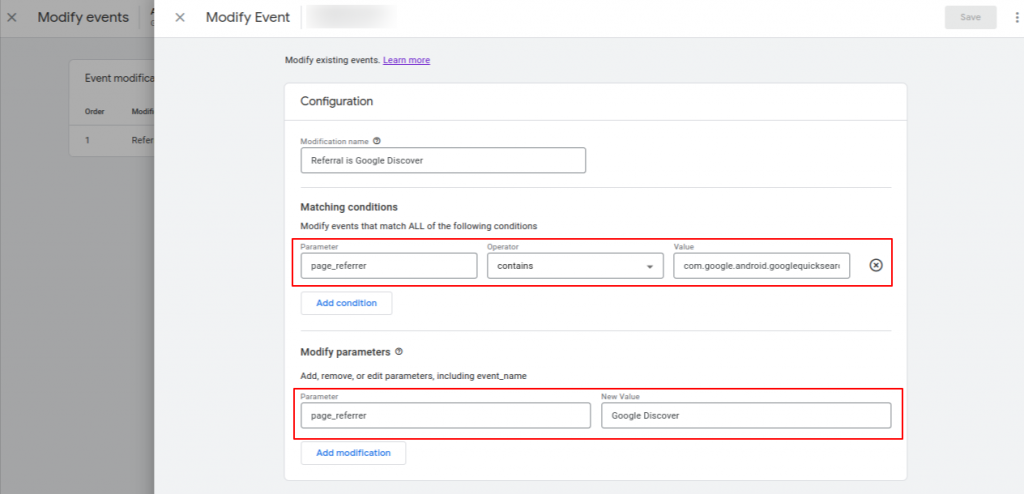Click the Order column header
The height and width of the screenshot is (494, 1024).
(94, 111)
